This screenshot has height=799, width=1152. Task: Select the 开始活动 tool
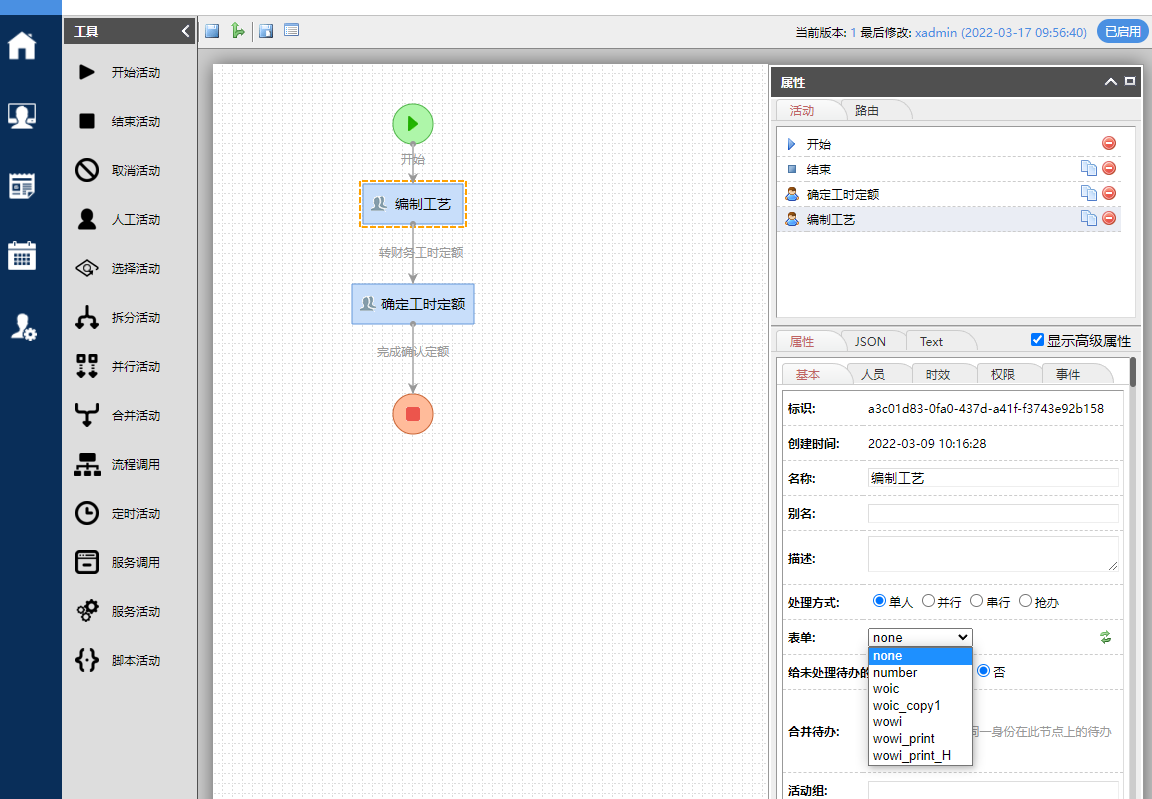pos(118,72)
